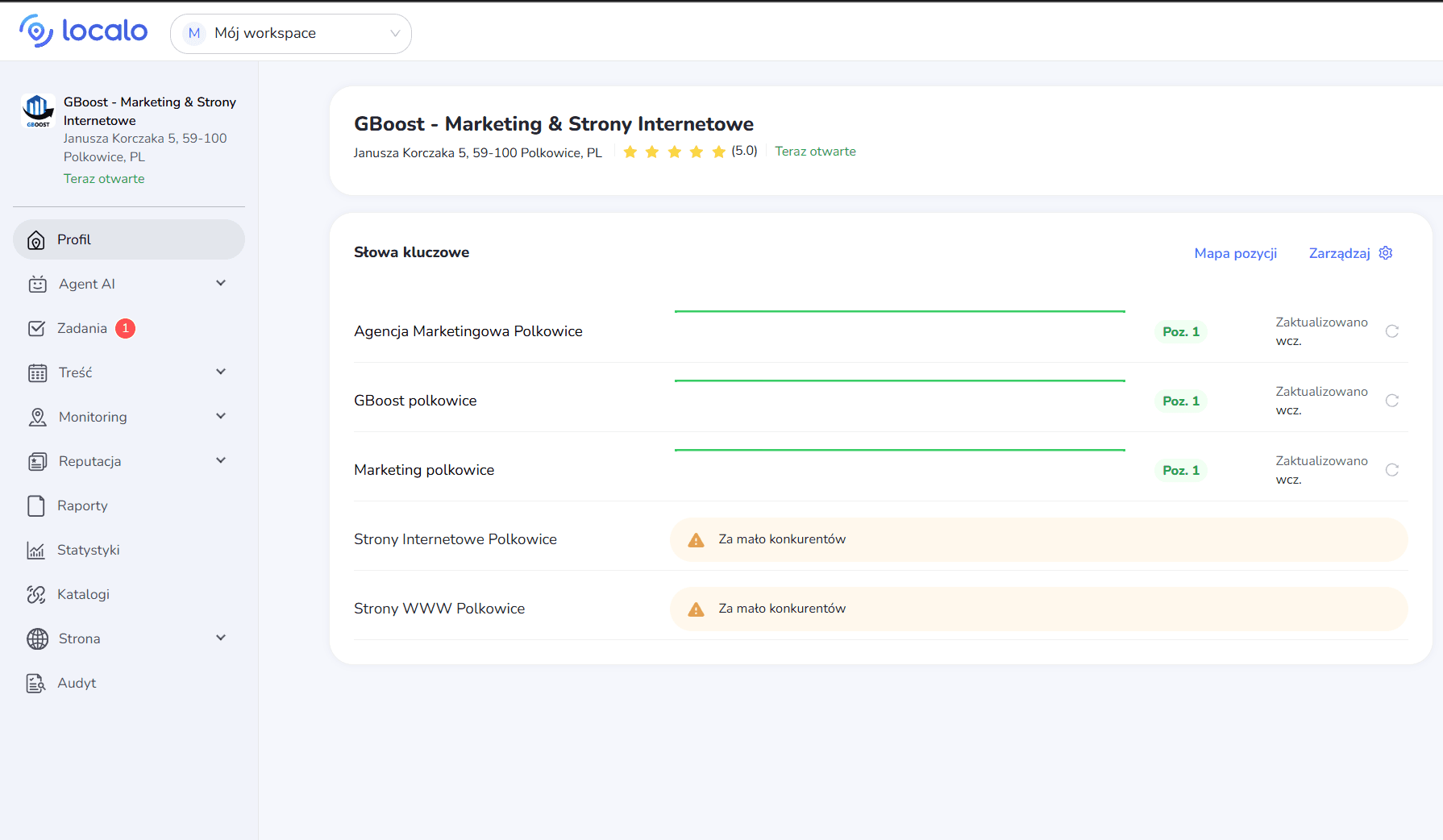Open the Audyt menu item

pyautogui.click(x=129, y=683)
